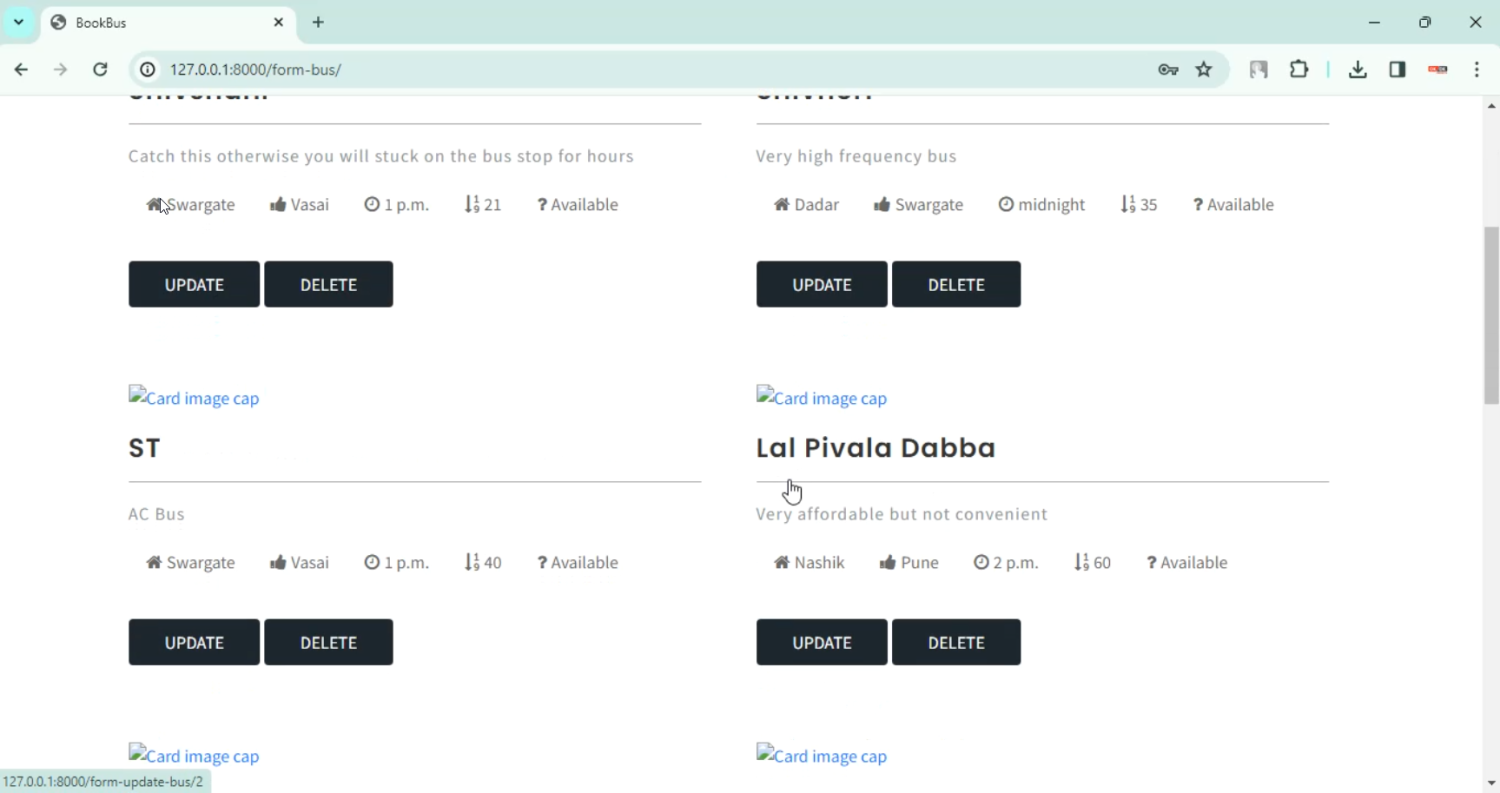This screenshot has width=1500, height=793.
Task: Click UPDATE for the ST bus
Action: tap(194, 642)
